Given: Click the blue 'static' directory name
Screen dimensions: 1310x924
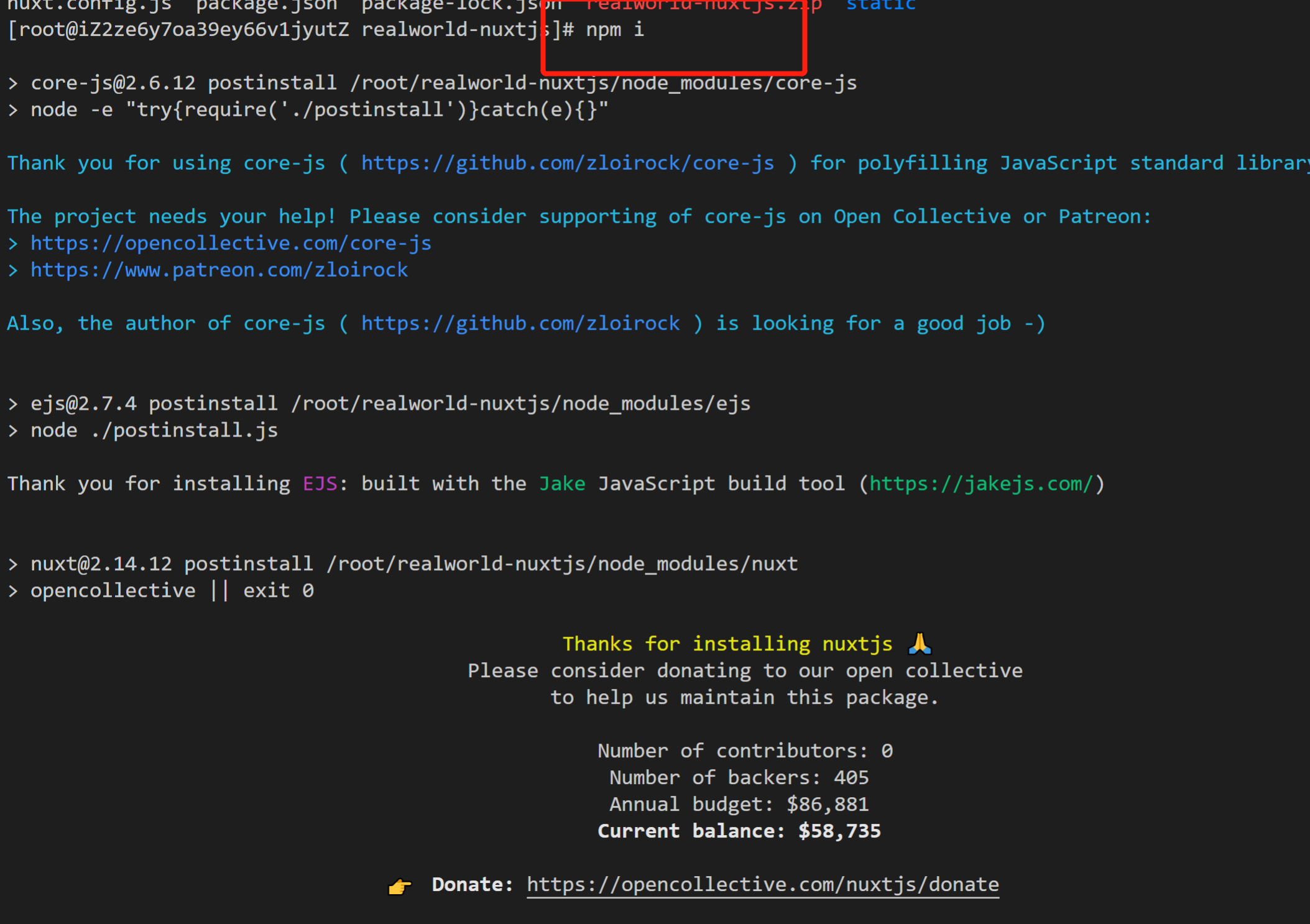Looking at the screenshot, I should [880, 5].
